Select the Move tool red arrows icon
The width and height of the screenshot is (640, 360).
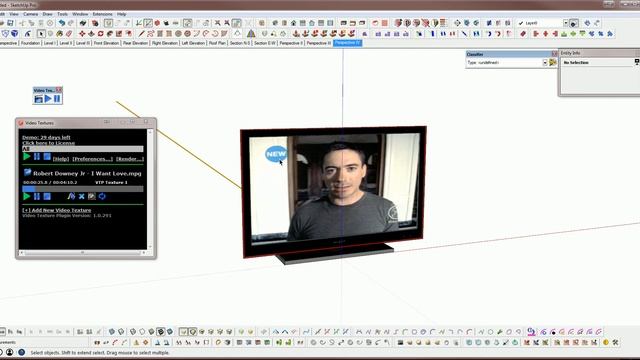point(82,33)
